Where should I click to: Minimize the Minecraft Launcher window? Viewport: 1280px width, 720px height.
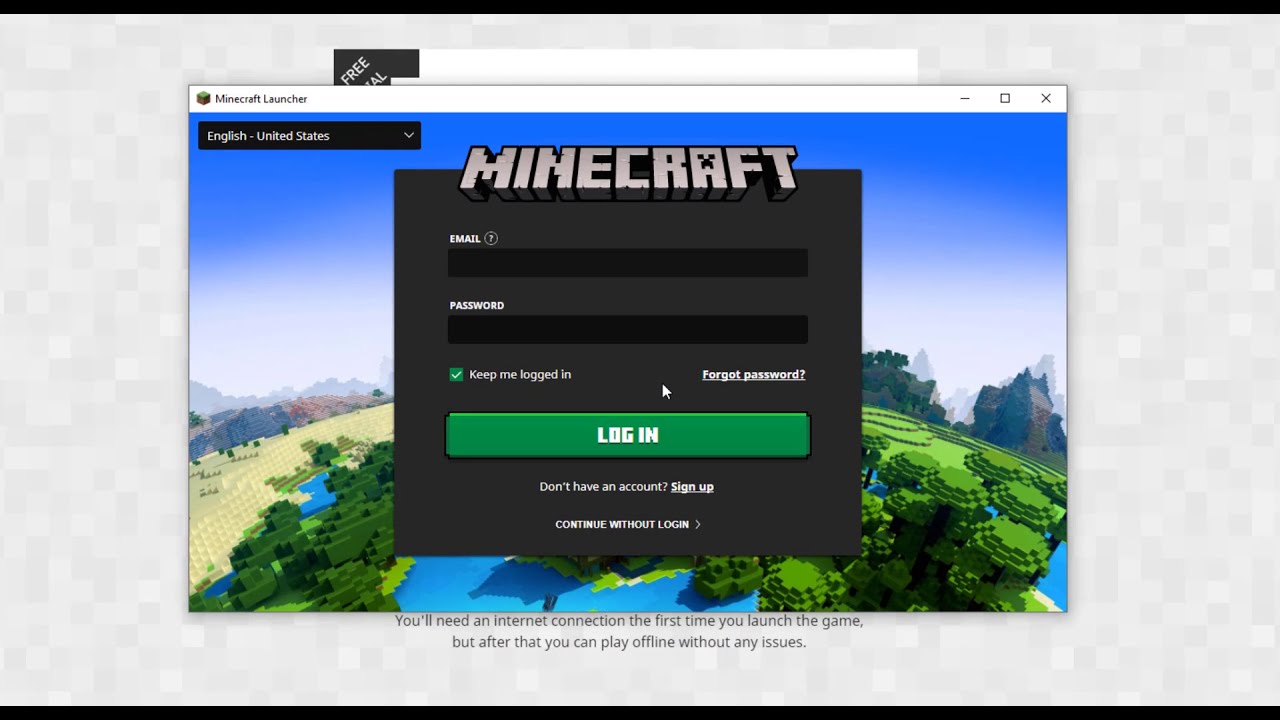965,98
